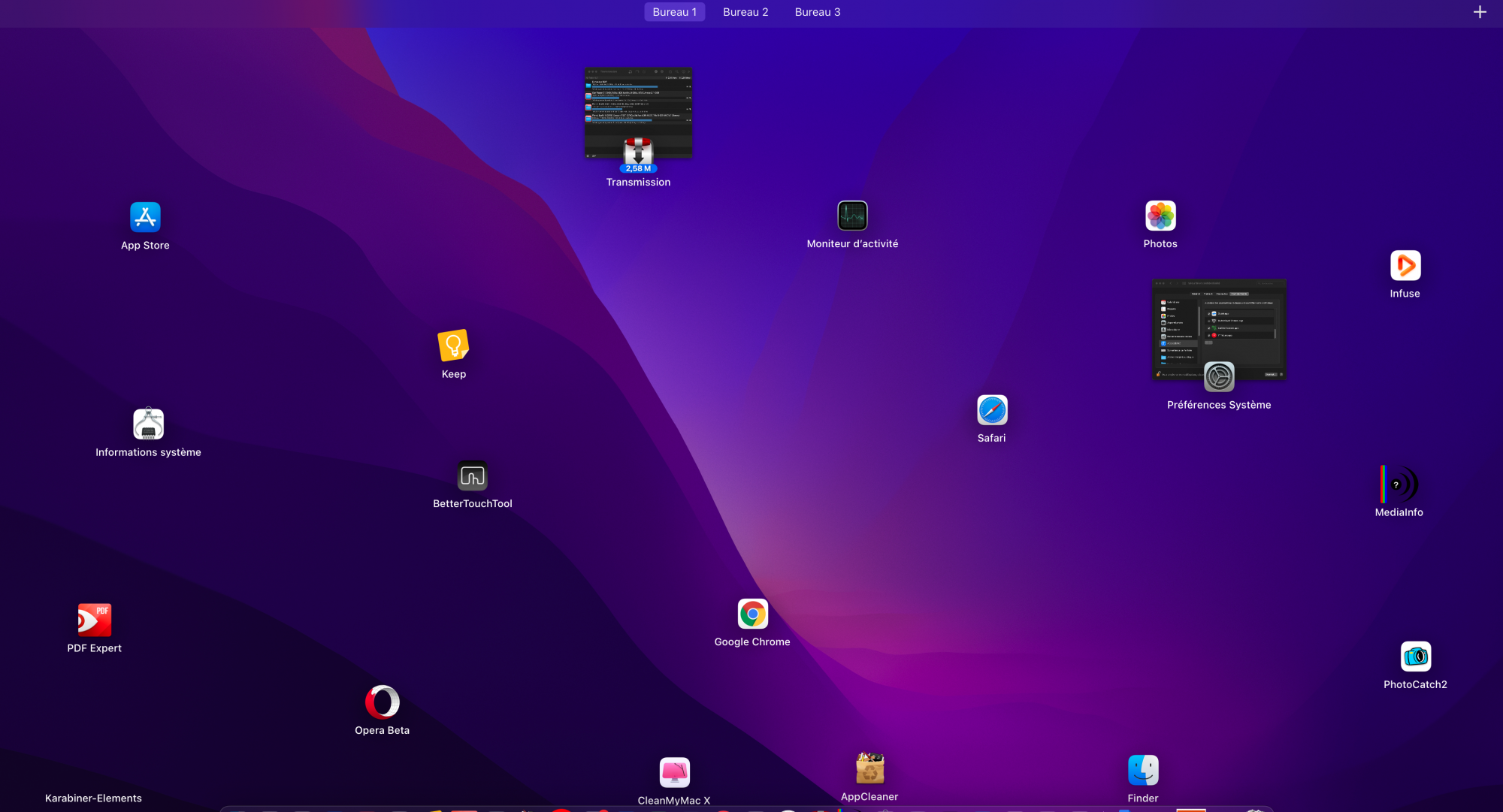Open the Photos app icon
This screenshot has width=1503, height=812.
[1160, 216]
